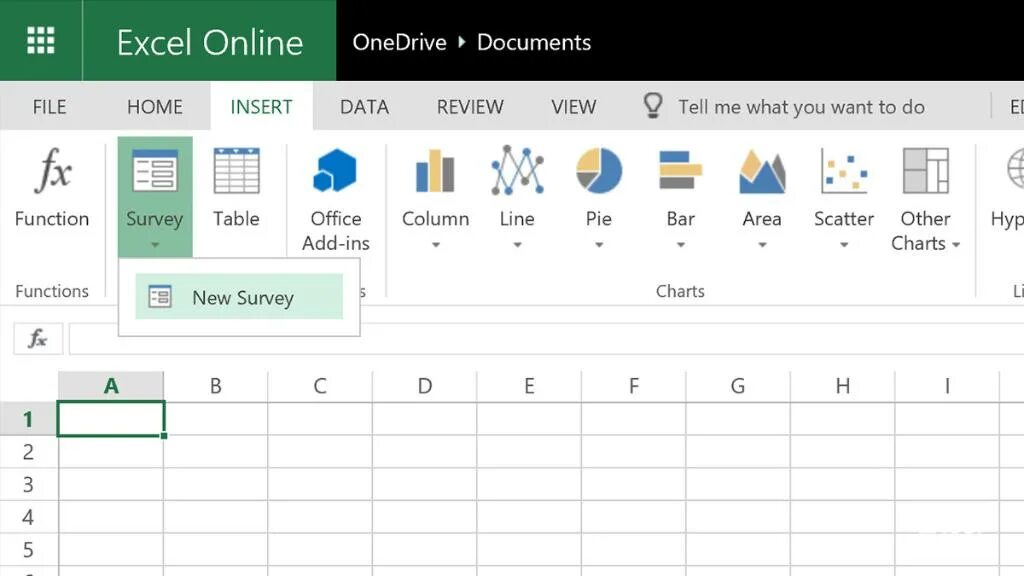Open the app launcher waffle icon
The image size is (1024, 576).
point(40,40)
